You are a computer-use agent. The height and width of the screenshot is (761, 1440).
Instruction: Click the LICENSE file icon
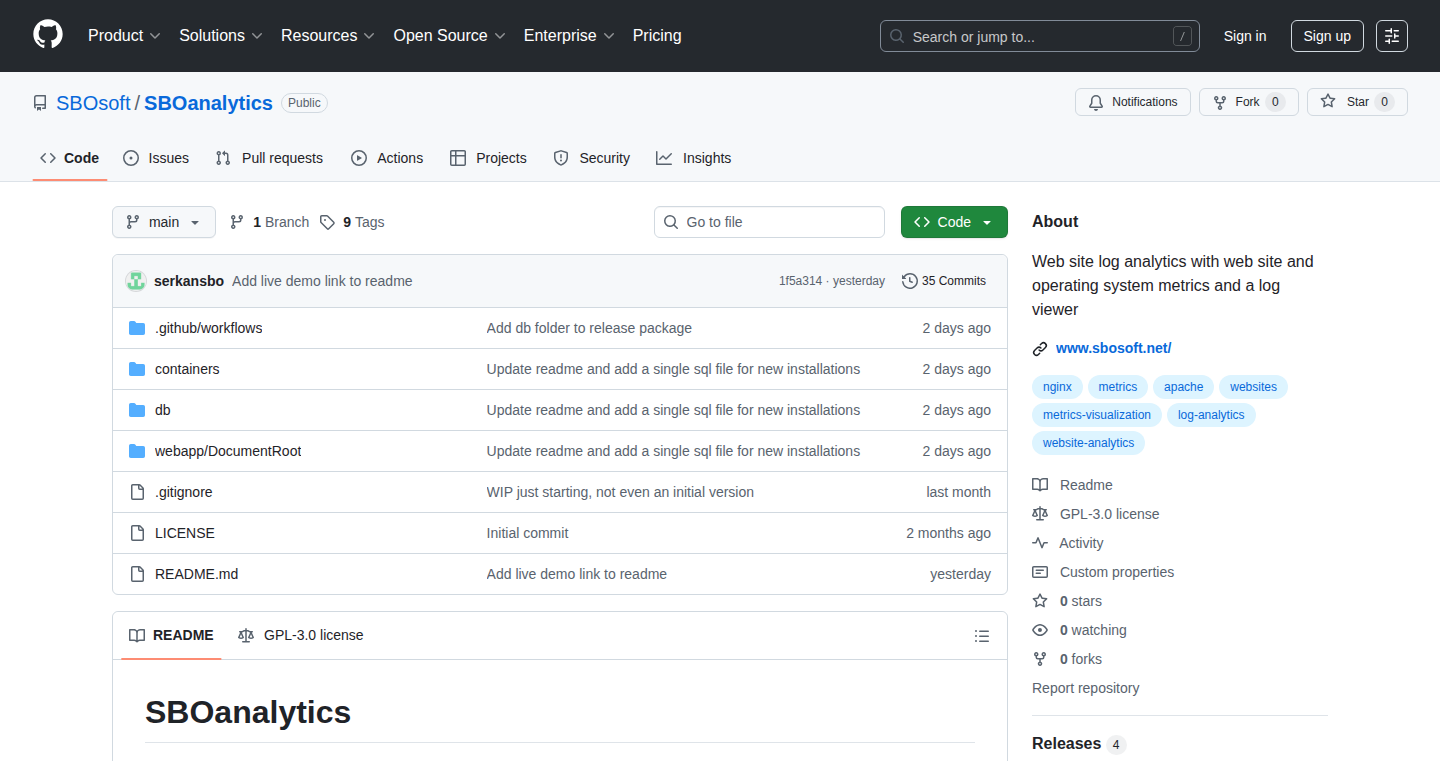137,533
